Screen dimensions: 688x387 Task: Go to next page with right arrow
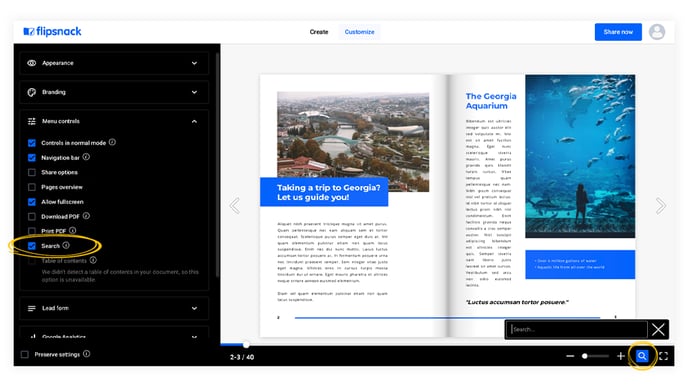[661, 205]
